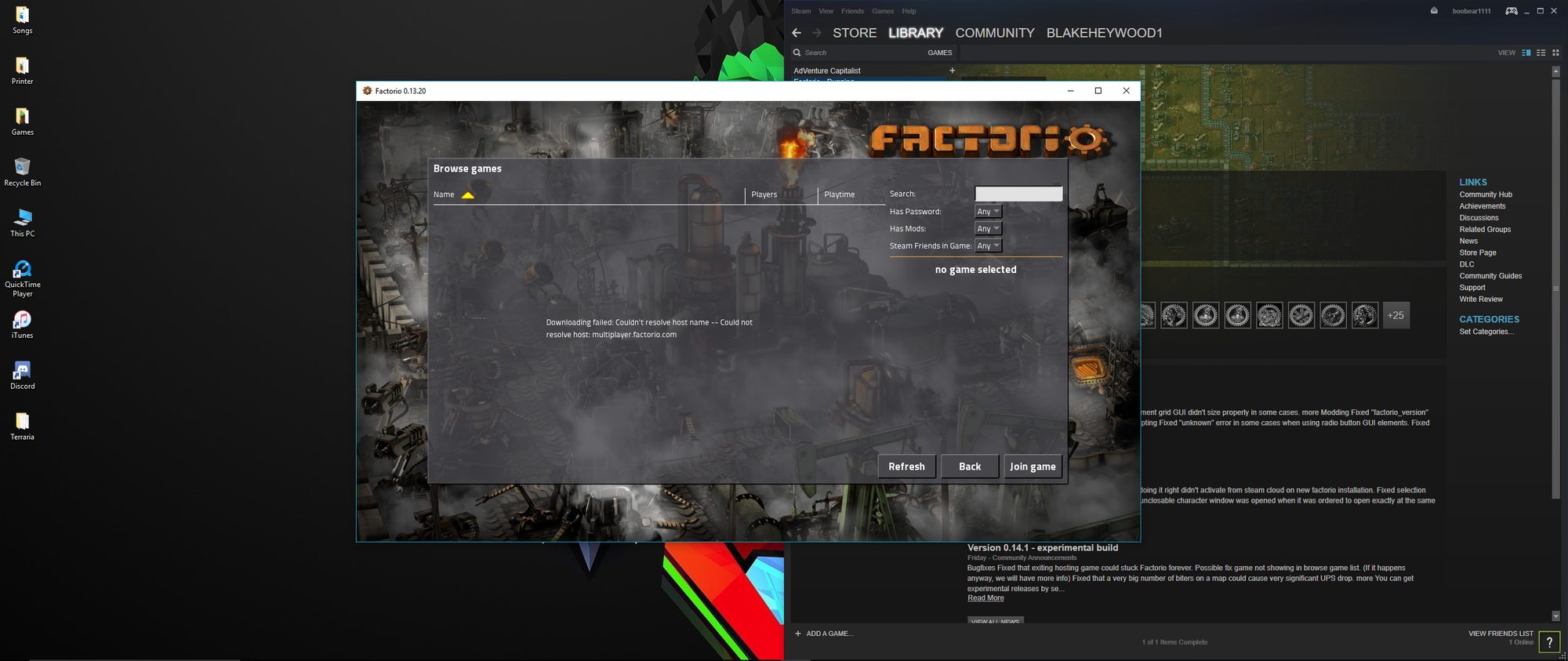The image size is (1568, 661).
Task: Select the Terraria desktop folder
Action: (x=22, y=426)
